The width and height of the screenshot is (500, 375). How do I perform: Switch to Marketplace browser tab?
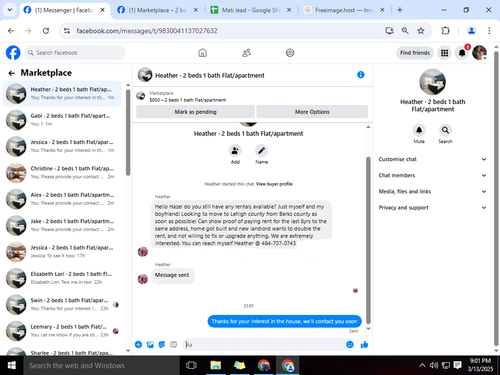pyautogui.click(x=157, y=10)
